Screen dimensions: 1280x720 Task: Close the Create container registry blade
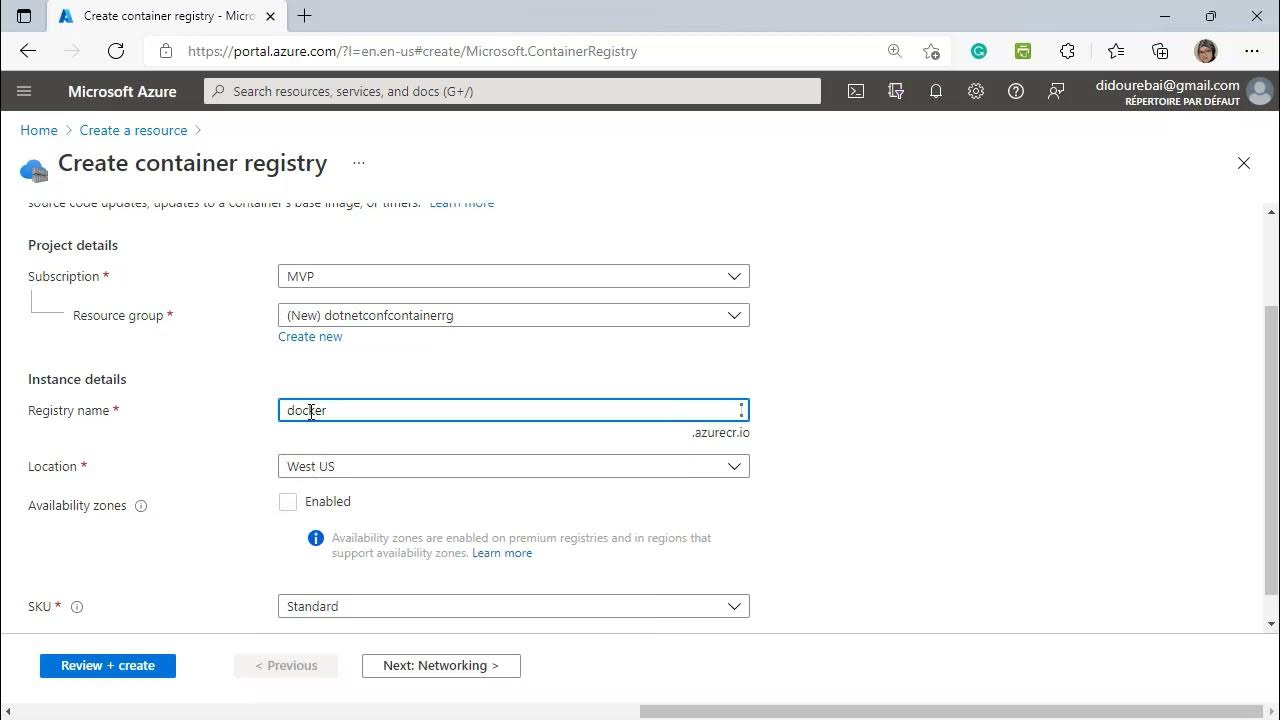coord(1244,163)
